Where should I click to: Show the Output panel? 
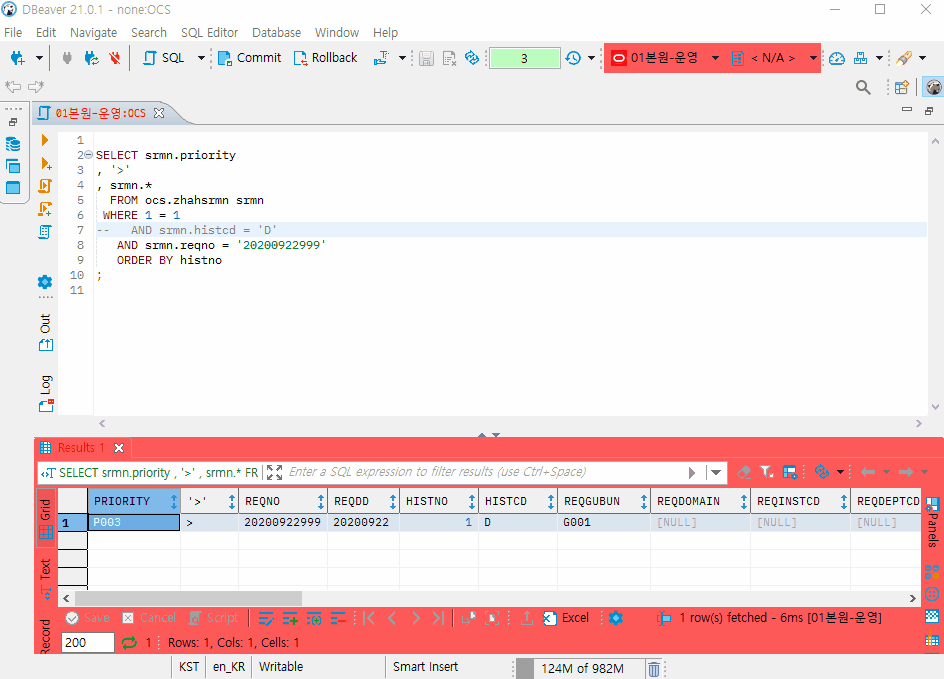(46, 332)
